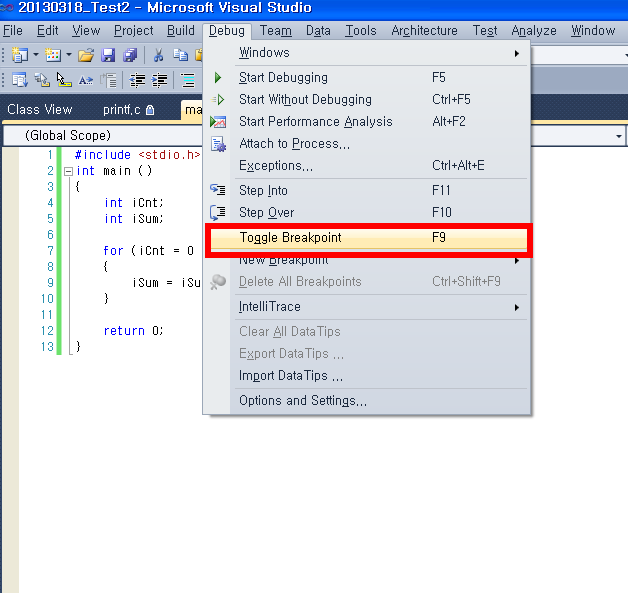Collapse the main() function outline box
This screenshot has height=593, width=628.
click(x=68, y=171)
